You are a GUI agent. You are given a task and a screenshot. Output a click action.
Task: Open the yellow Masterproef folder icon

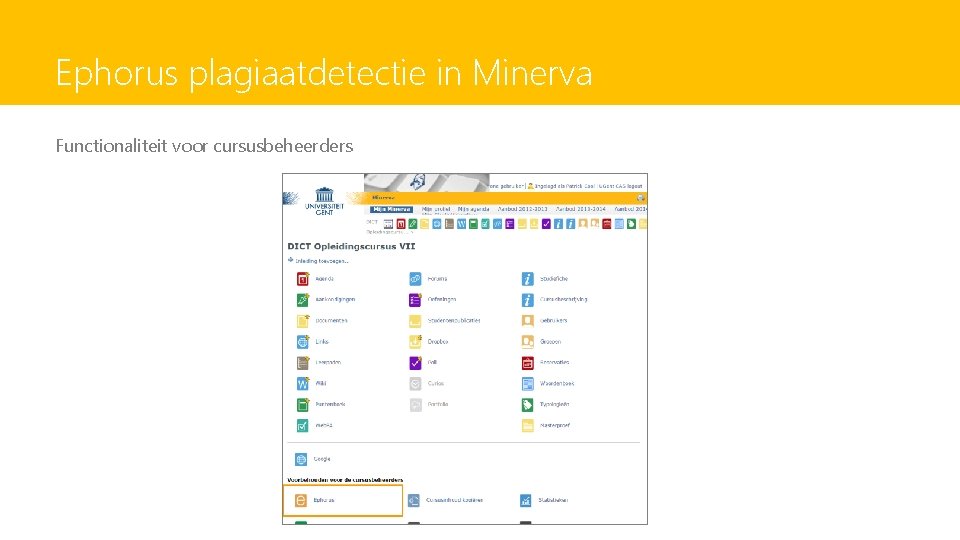[527, 426]
